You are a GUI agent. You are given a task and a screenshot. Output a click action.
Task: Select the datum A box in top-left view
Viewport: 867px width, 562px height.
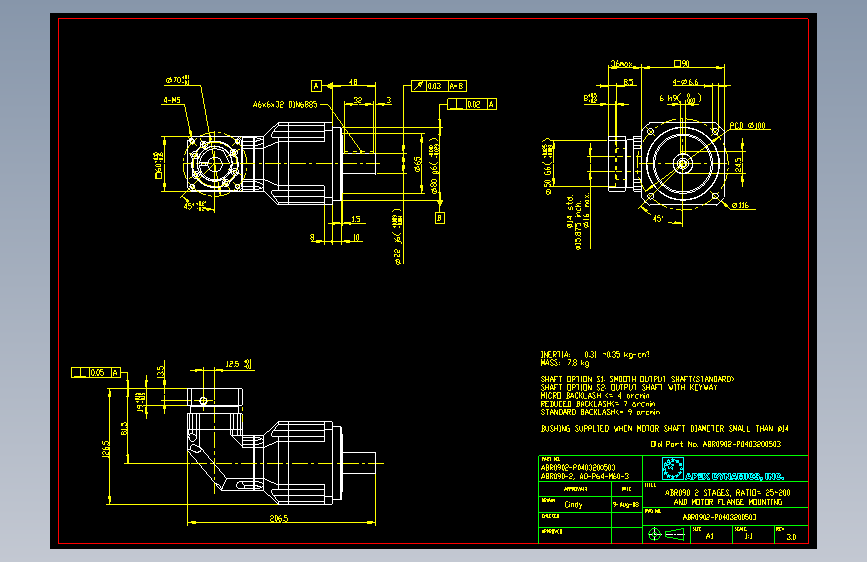tap(316, 86)
